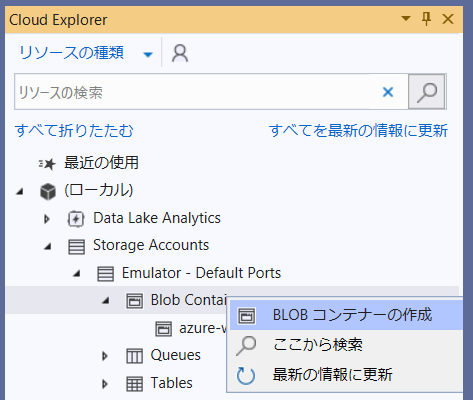The image size is (473, 400).
Task: Click the Tables grid icon
Action: tap(134, 384)
